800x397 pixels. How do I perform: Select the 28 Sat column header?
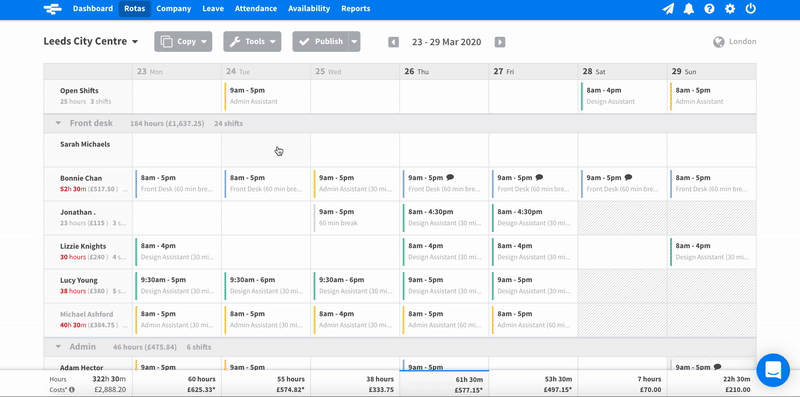pos(622,71)
